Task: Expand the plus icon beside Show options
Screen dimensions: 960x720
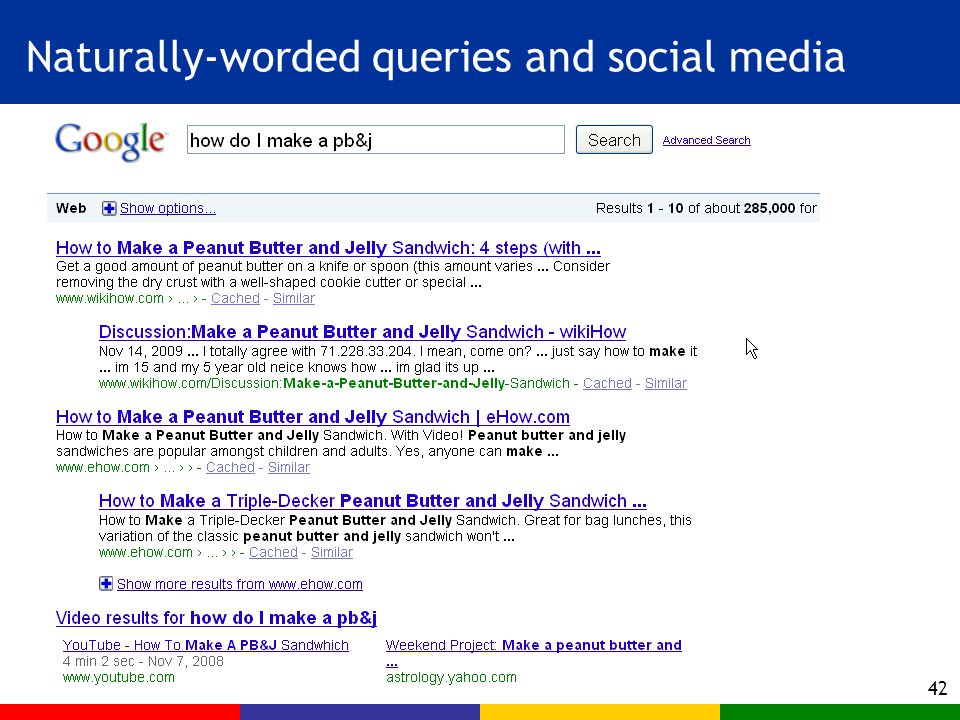Action: (x=109, y=208)
